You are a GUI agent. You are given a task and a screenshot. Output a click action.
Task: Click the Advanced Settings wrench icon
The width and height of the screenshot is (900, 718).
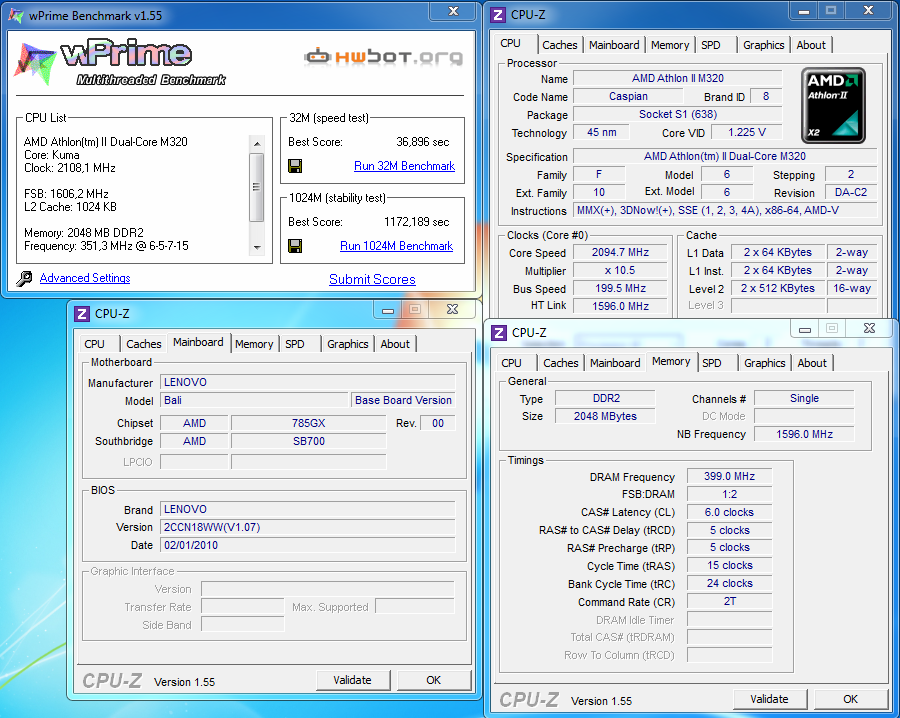[24, 278]
